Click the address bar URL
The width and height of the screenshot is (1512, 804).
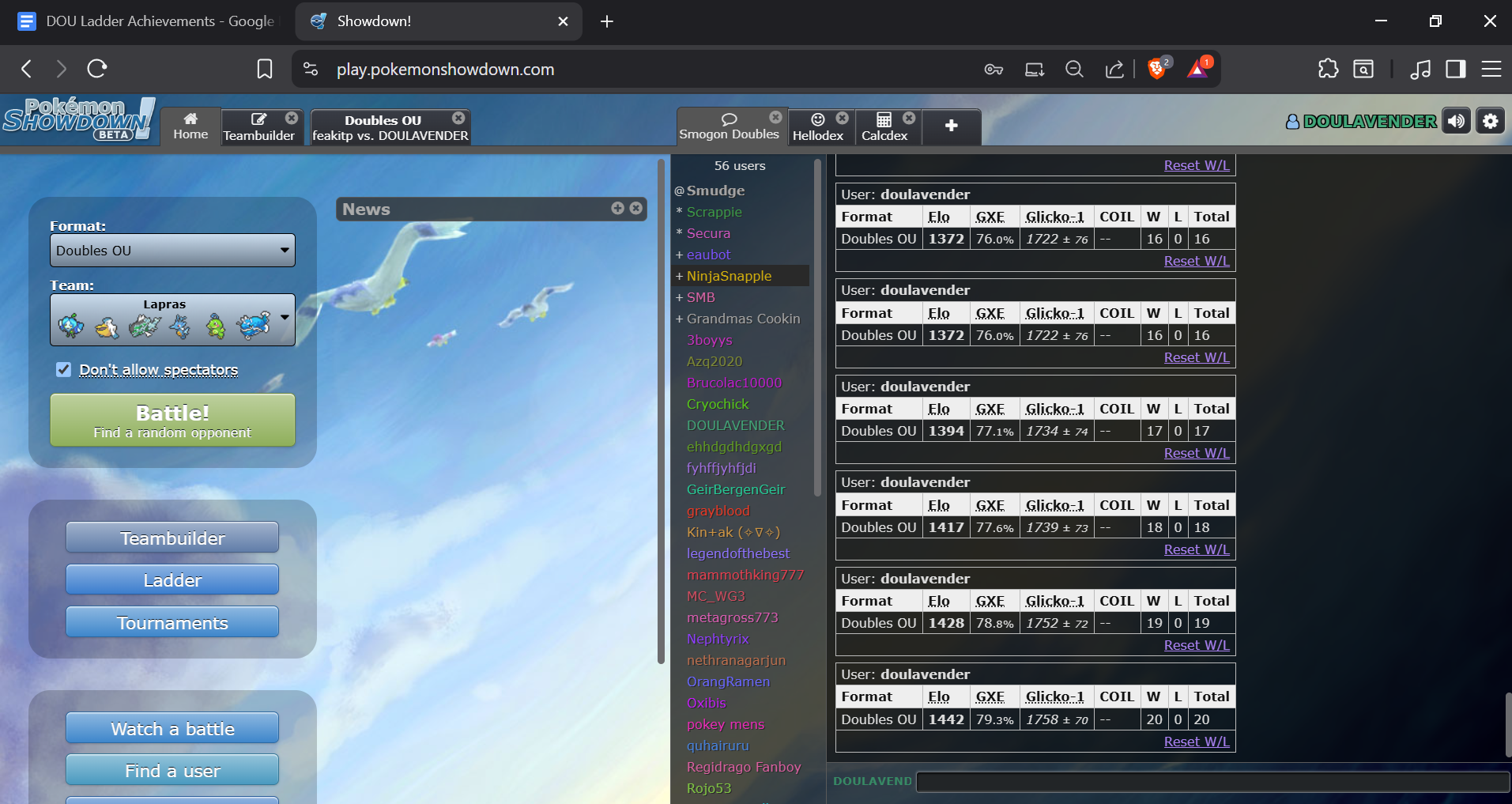tap(445, 70)
